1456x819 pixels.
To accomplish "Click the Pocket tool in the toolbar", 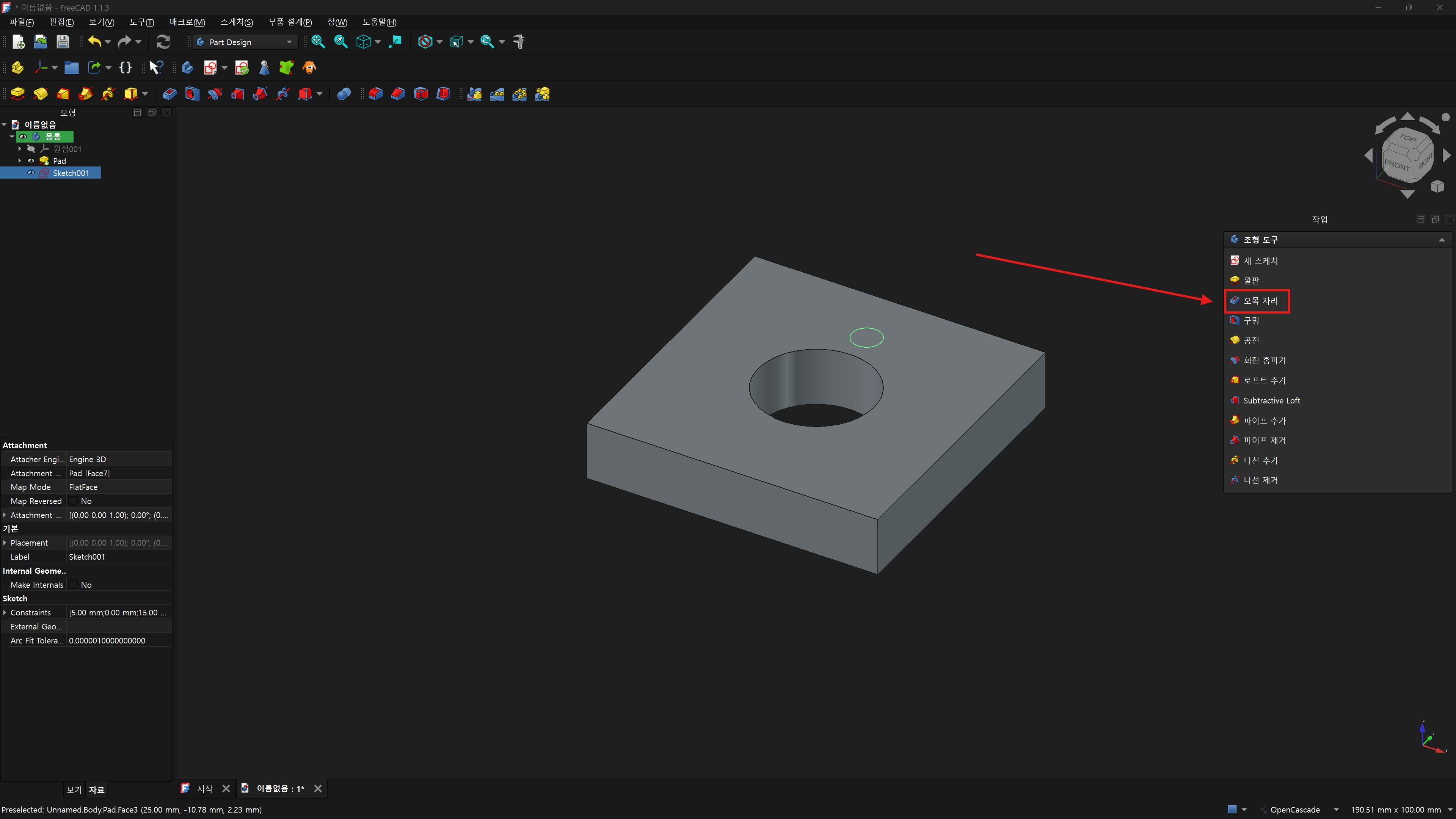I will click(169, 94).
